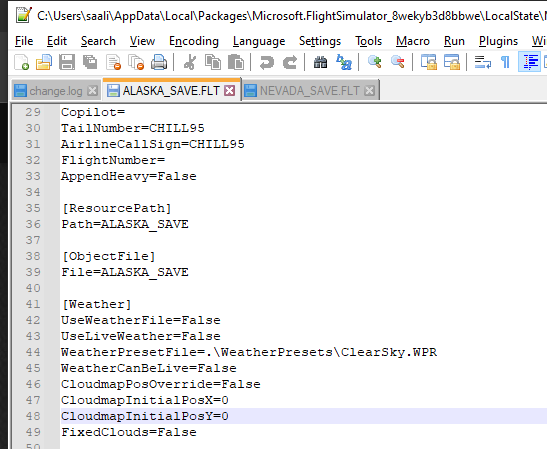The width and height of the screenshot is (547, 449).
Task: Open a file using folder icon
Action: click(44, 62)
